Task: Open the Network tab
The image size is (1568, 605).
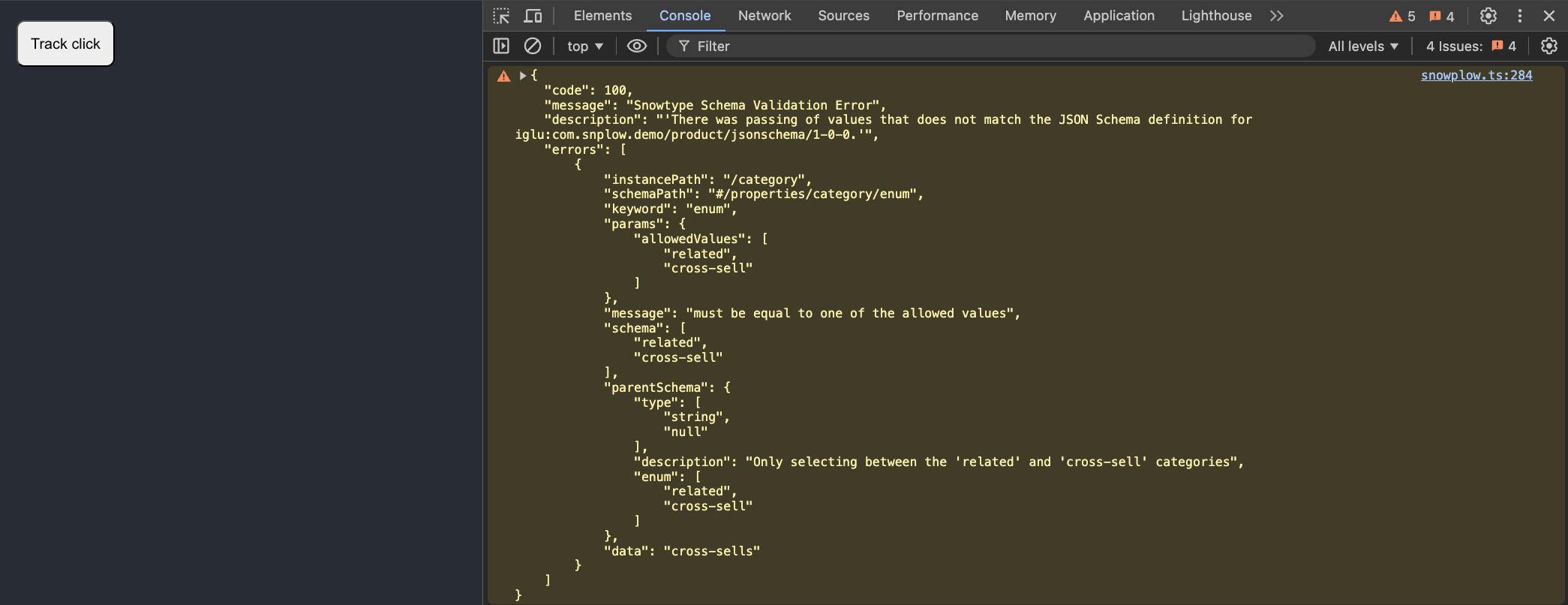Action: (x=764, y=16)
